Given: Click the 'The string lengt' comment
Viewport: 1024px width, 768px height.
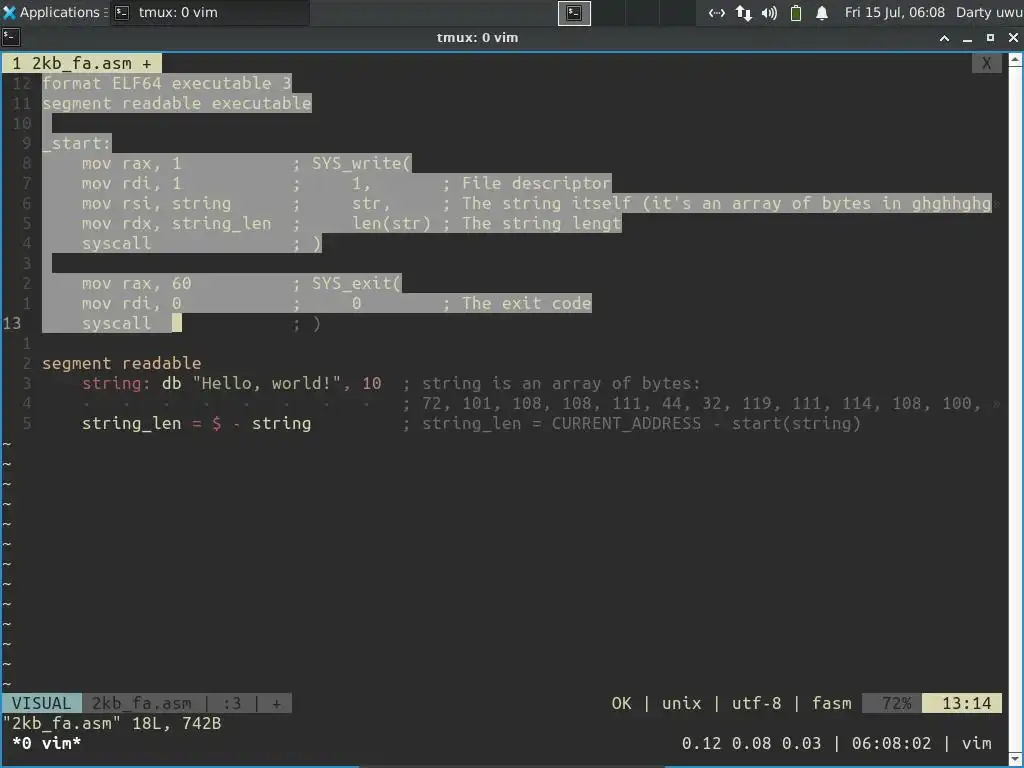Looking at the screenshot, I should 541,223.
